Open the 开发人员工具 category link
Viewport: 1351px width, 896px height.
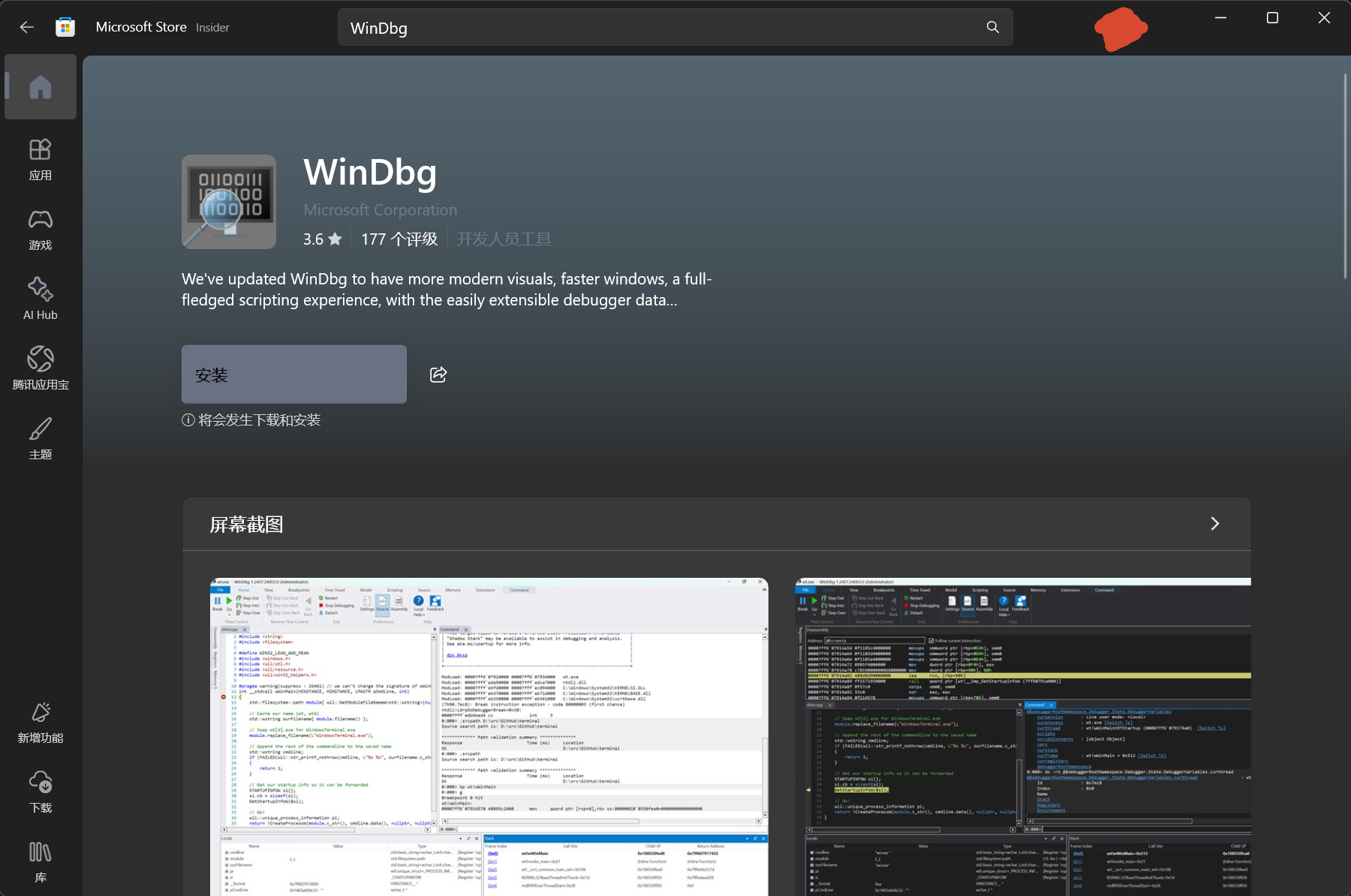coord(504,239)
